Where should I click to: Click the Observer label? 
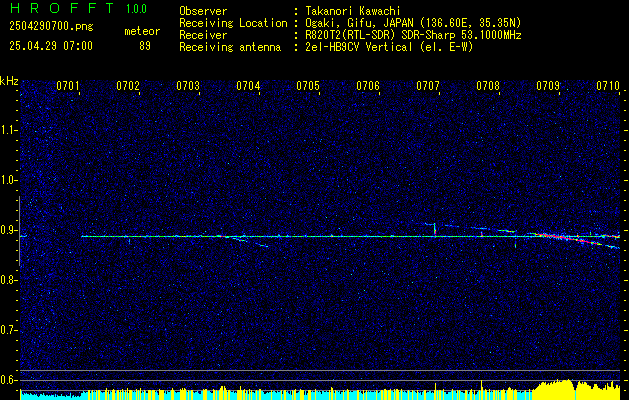click(x=203, y=11)
